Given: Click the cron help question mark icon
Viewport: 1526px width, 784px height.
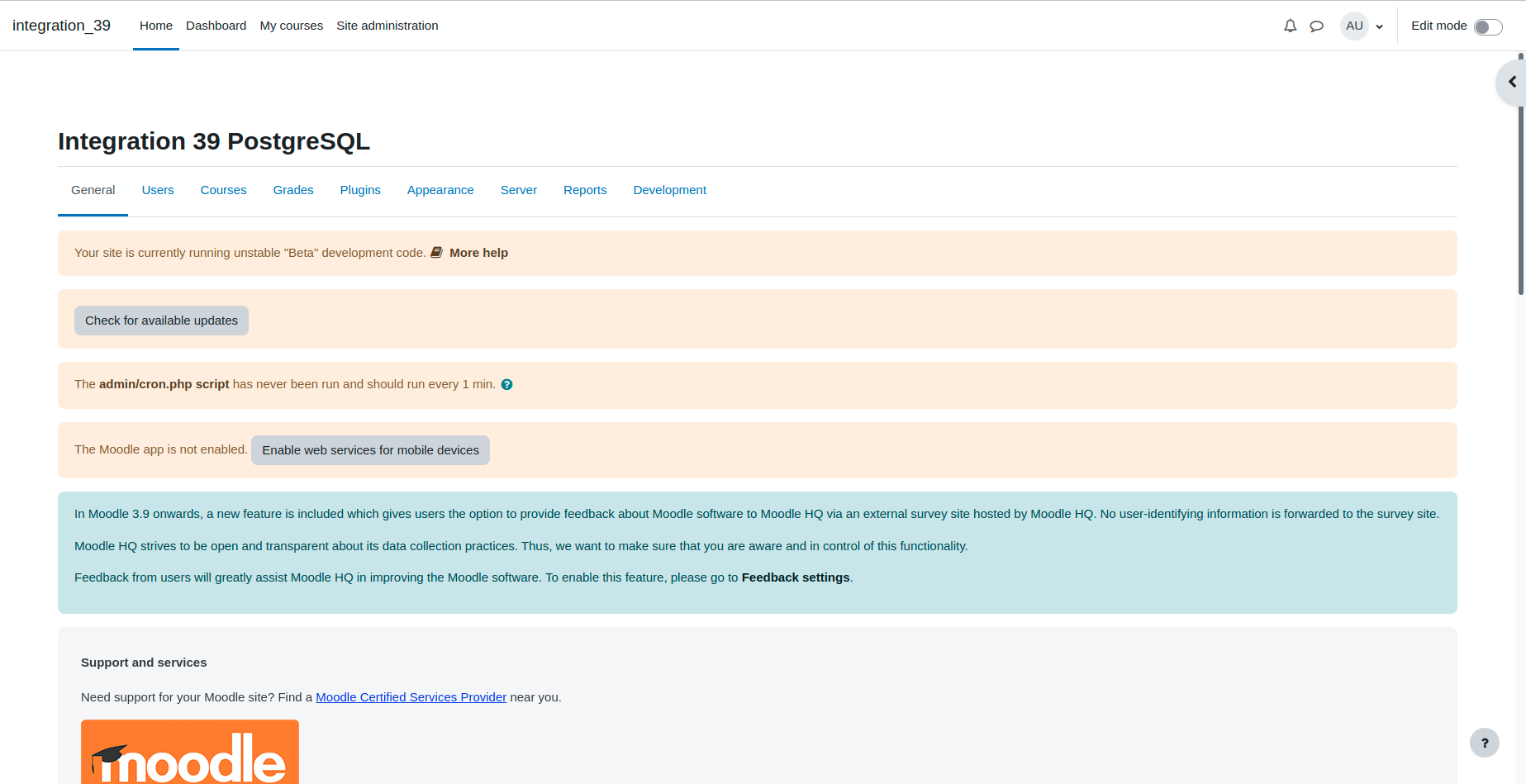Looking at the screenshot, I should coord(506,384).
